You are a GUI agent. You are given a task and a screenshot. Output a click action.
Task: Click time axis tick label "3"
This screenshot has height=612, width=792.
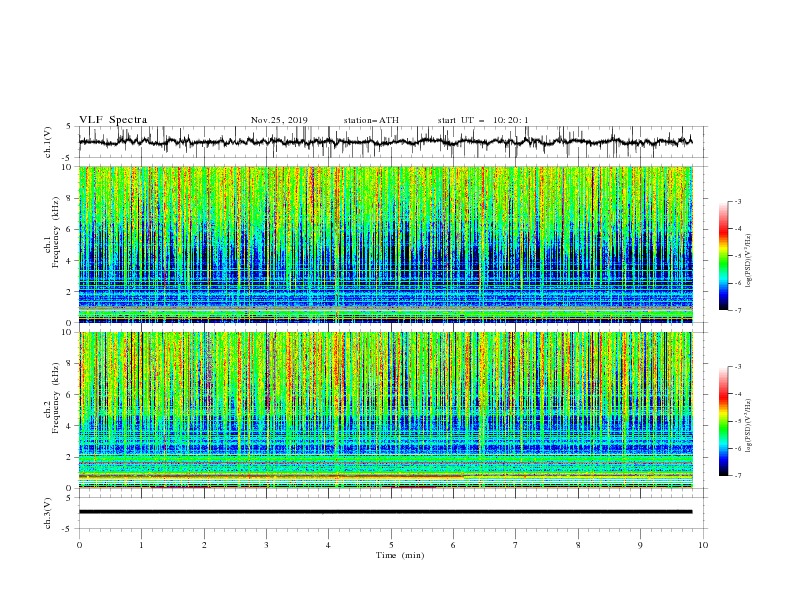pyautogui.click(x=266, y=545)
